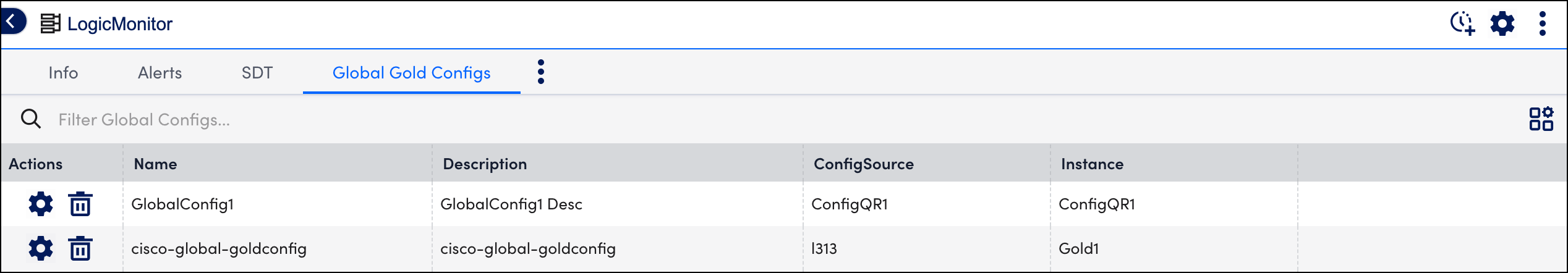The width and height of the screenshot is (1568, 273).
Task: Expand the more-tabs ellipsis beside Global Gold Configs
Action: coord(541,72)
